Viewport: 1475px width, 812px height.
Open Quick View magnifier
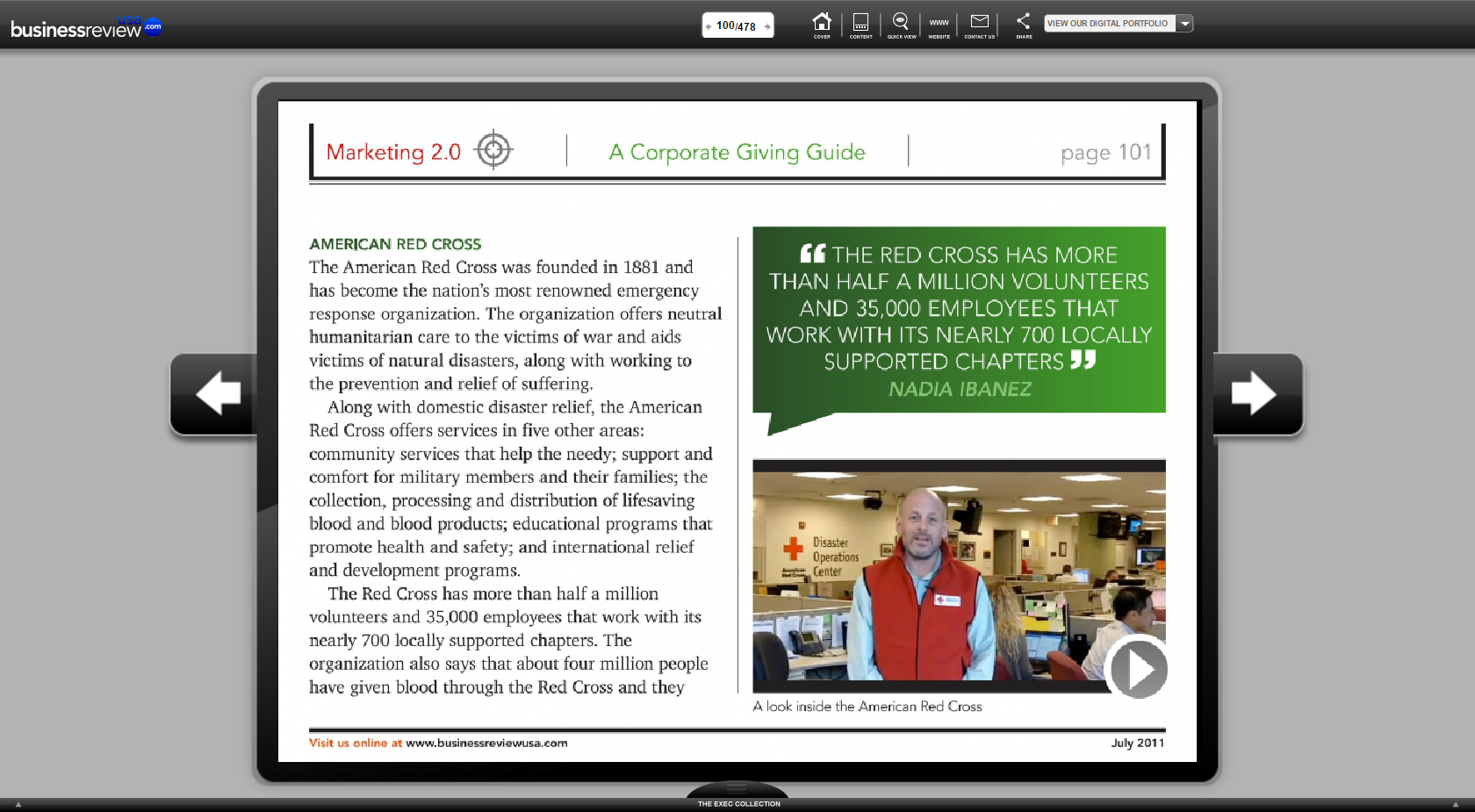(x=901, y=25)
